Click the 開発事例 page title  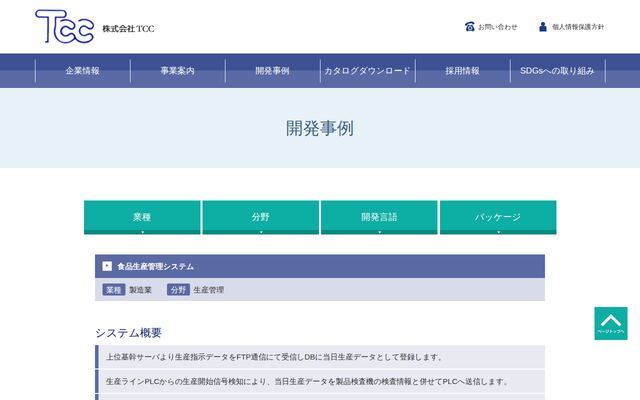click(x=320, y=128)
